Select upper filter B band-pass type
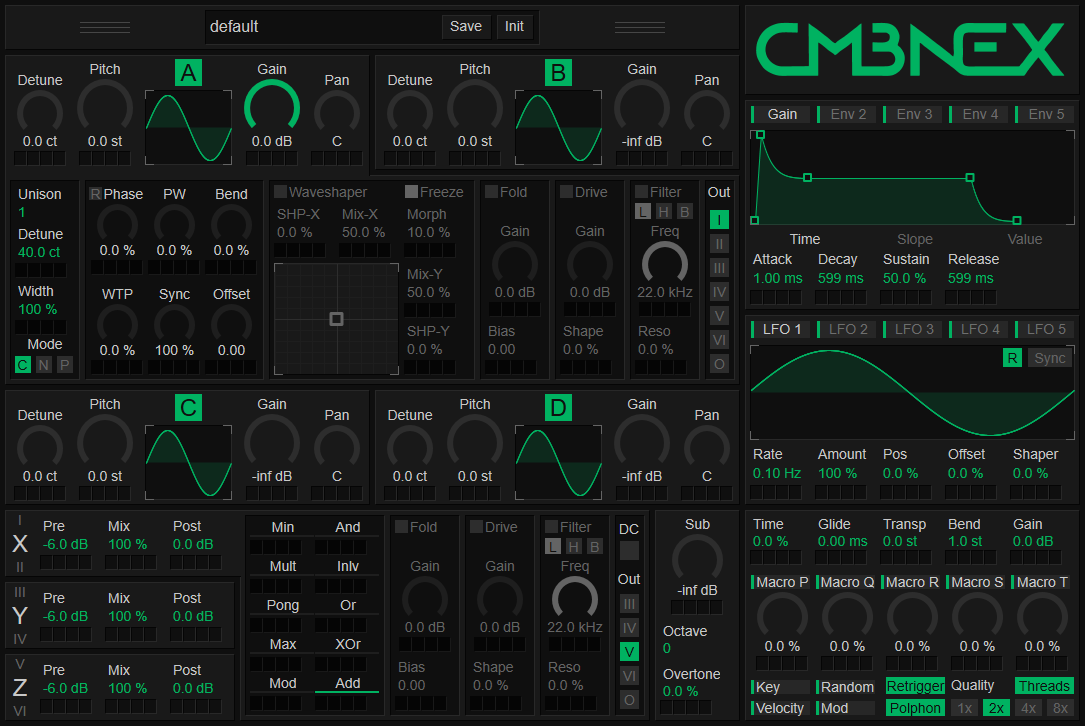 (x=684, y=212)
